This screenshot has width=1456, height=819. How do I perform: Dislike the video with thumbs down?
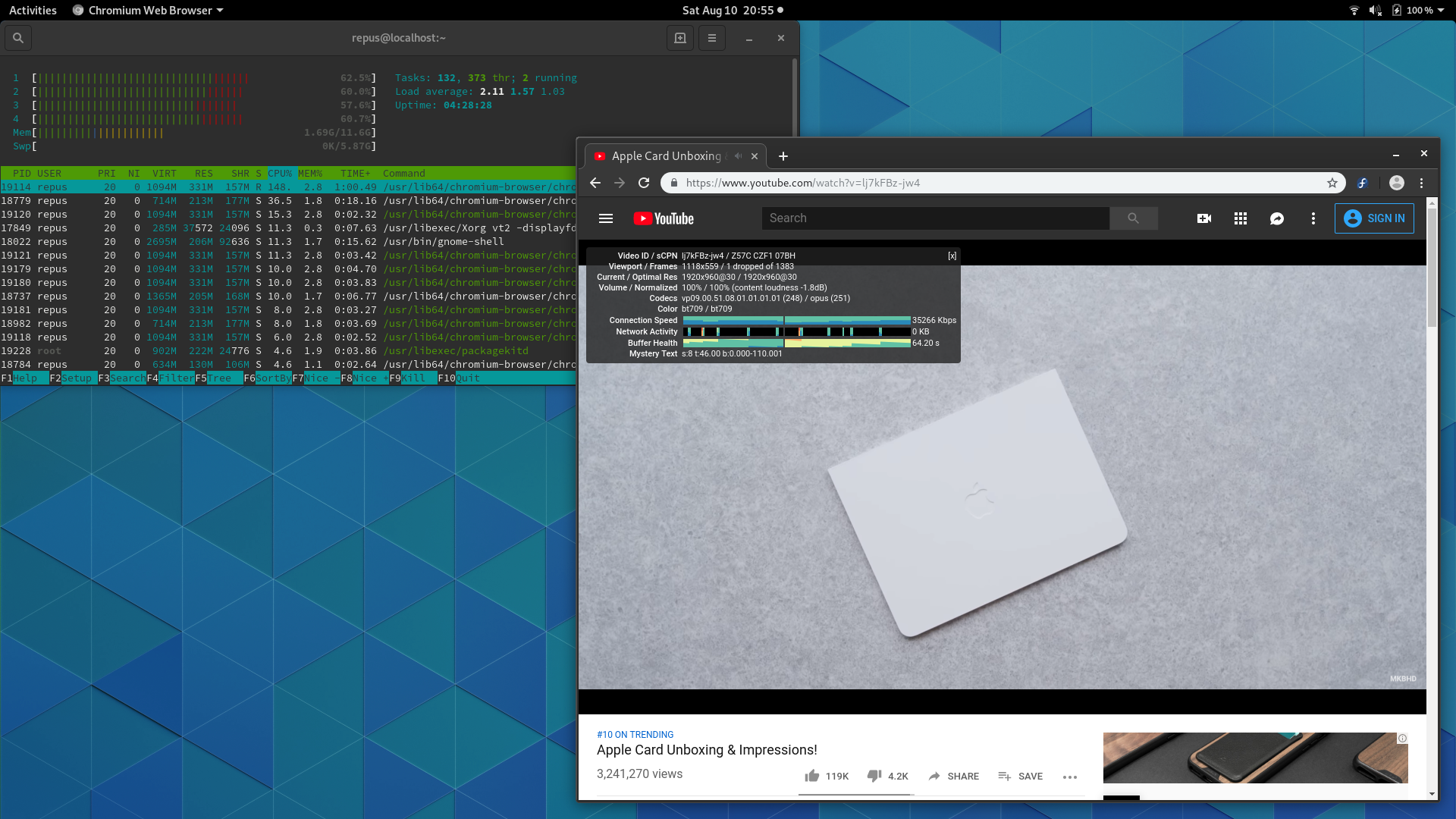887,776
